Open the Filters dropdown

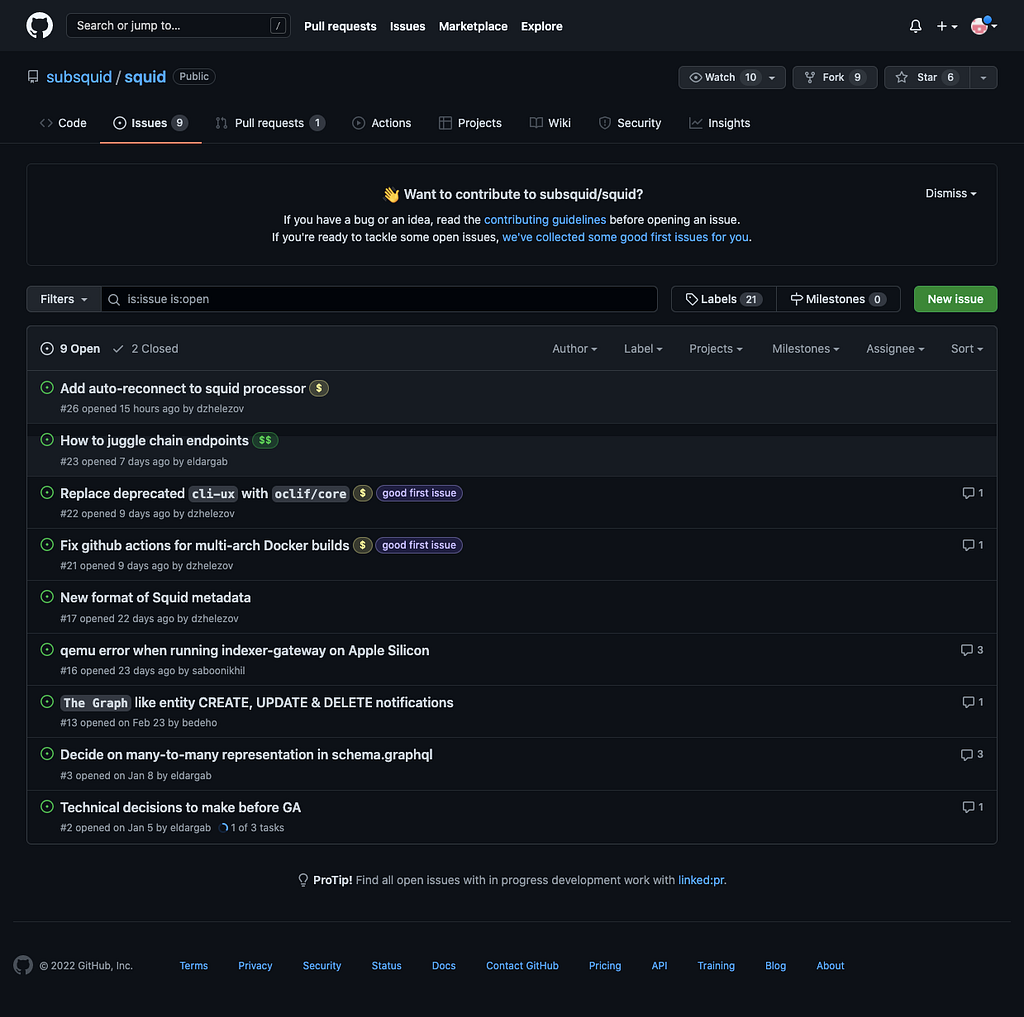coord(64,299)
